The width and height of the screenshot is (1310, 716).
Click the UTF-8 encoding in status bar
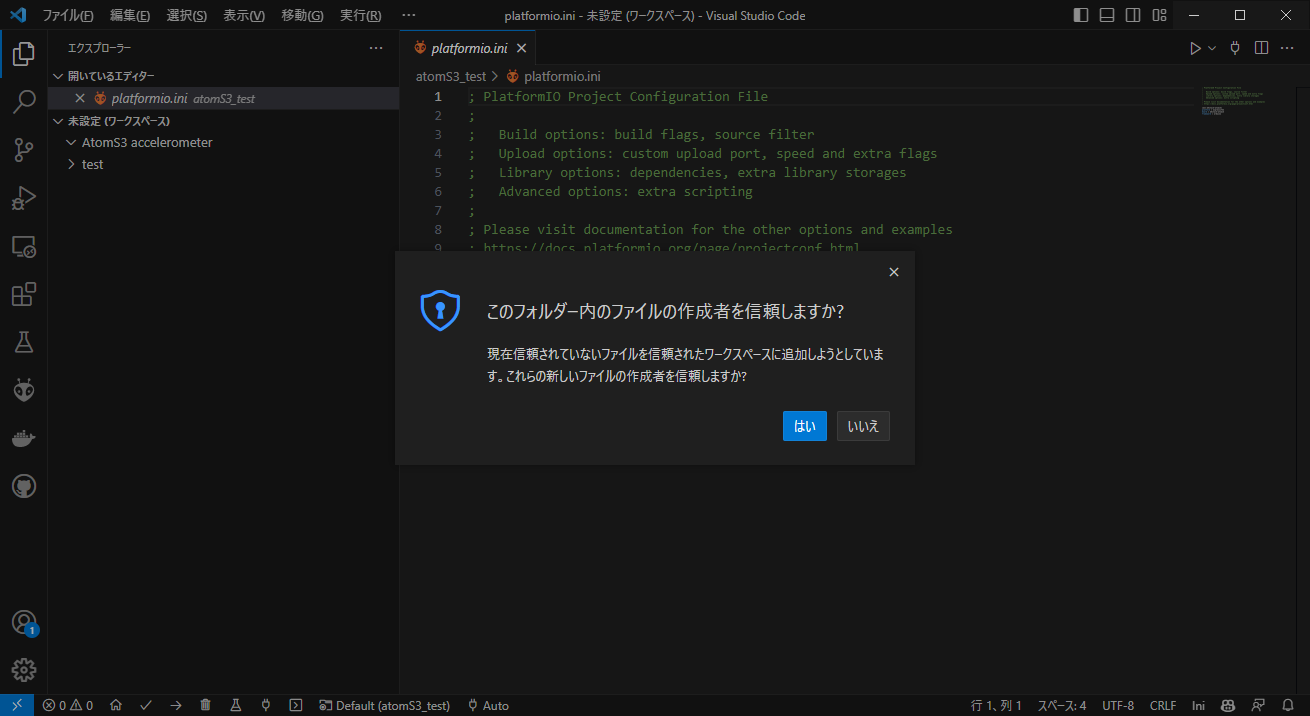click(x=1118, y=705)
